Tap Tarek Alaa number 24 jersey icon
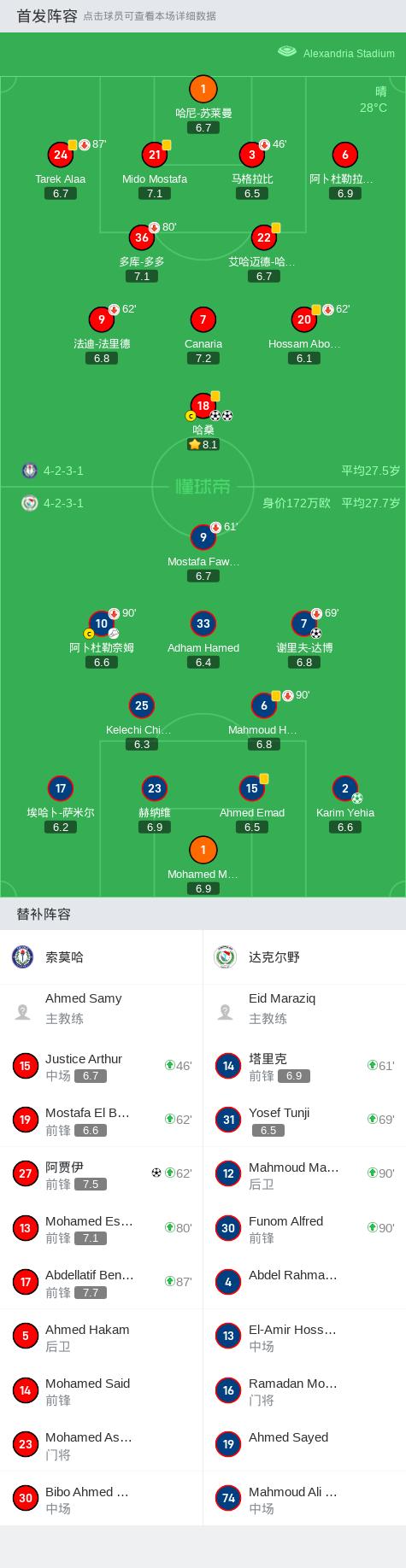Image resolution: width=406 pixels, height=1568 pixels. (x=60, y=155)
